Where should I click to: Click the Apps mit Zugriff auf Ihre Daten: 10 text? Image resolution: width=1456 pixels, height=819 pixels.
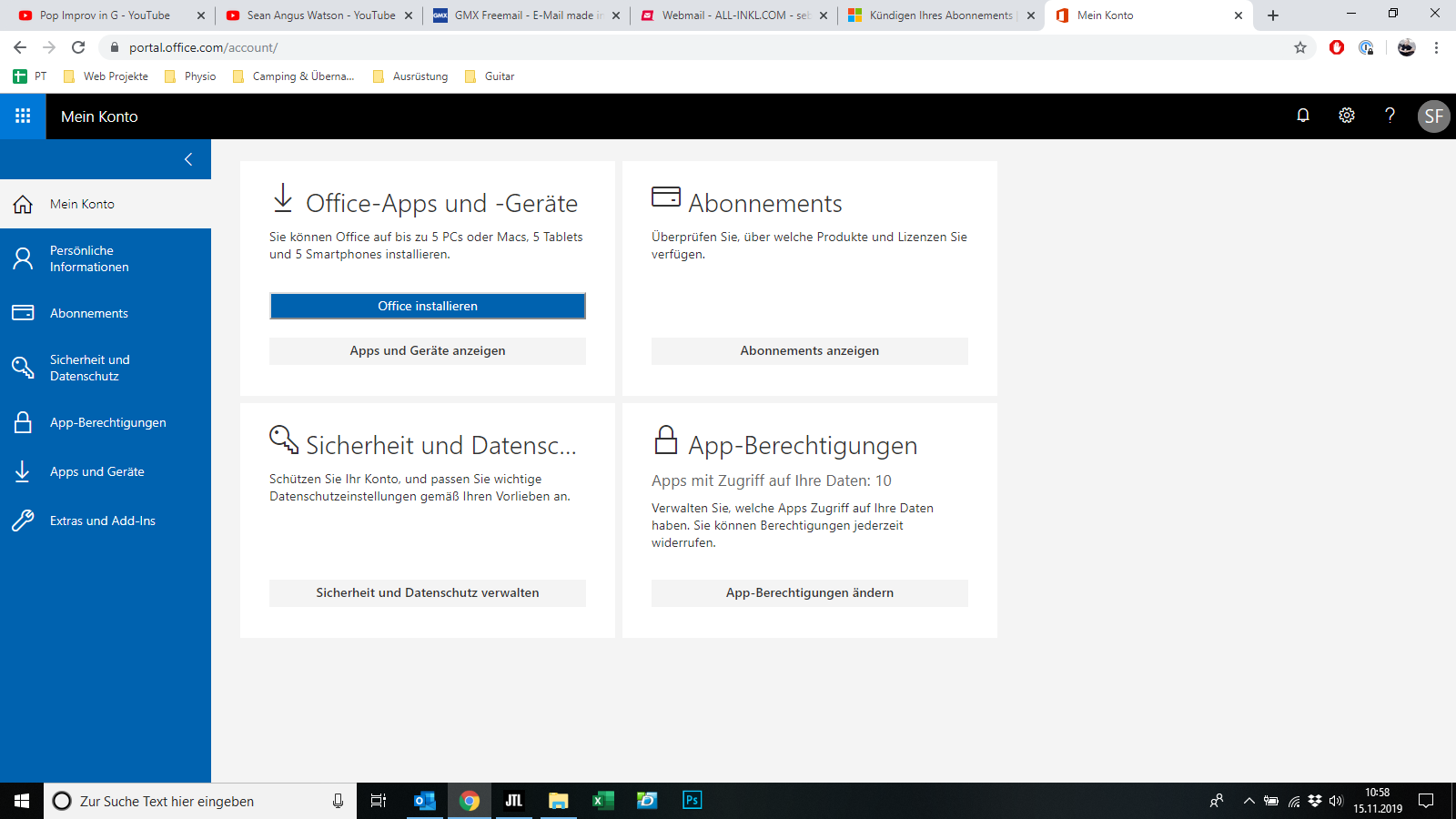772,480
